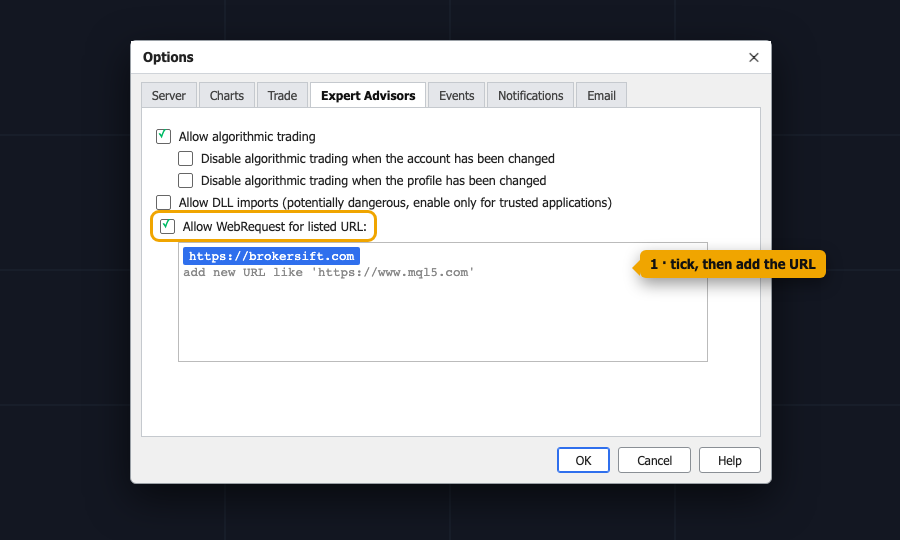
Task: Select the Trade tab
Action: (282, 95)
